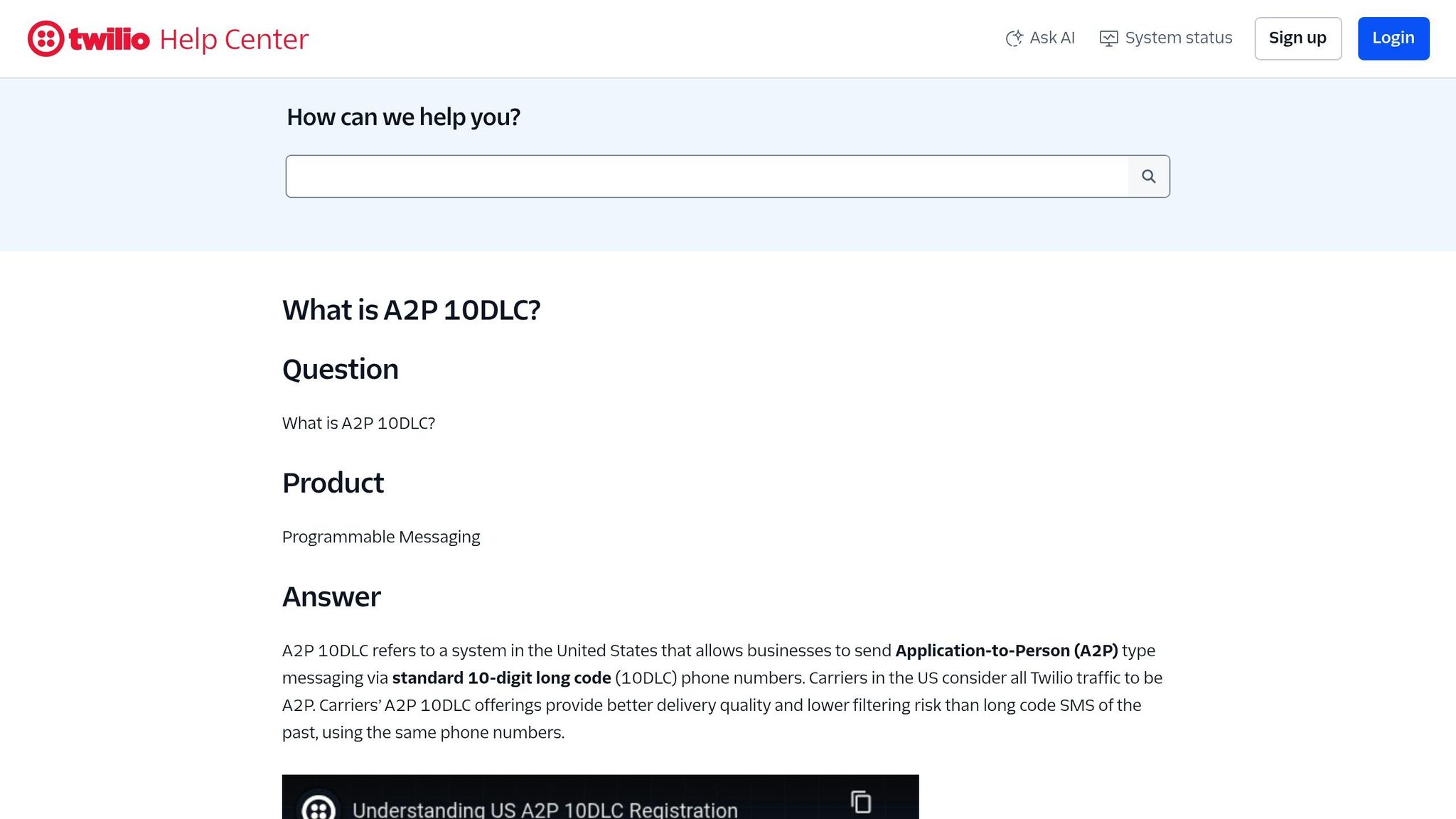The width and height of the screenshot is (1456, 819).
Task: Click the 'How can we help you?' heading
Action: coord(403,117)
